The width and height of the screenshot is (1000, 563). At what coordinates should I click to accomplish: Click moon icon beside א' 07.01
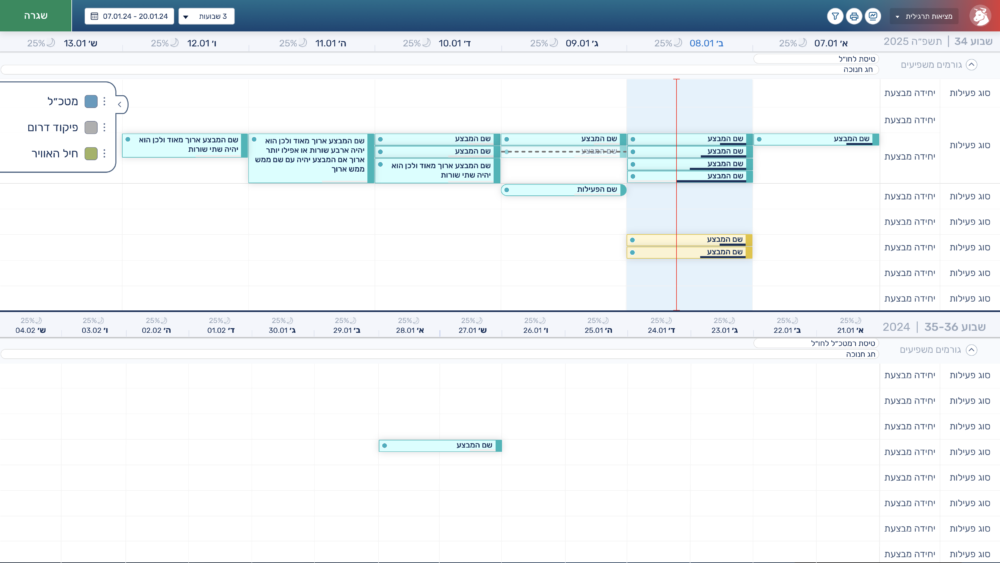tap(803, 43)
